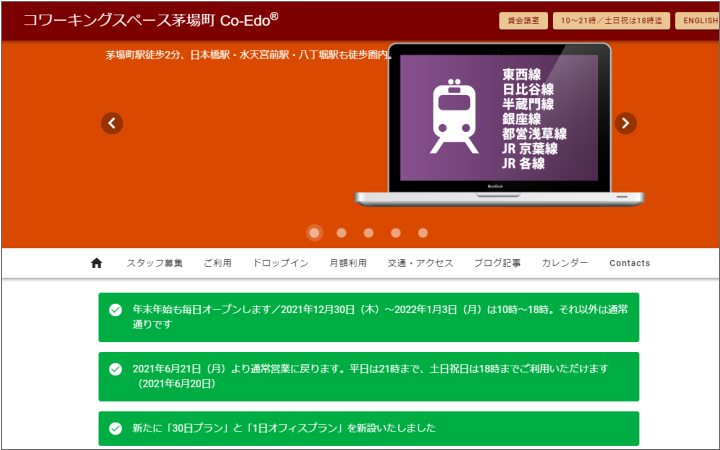Click check icon on 年末年始 announcement
Image resolution: width=720 pixels, height=450 pixels.
point(116,310)
